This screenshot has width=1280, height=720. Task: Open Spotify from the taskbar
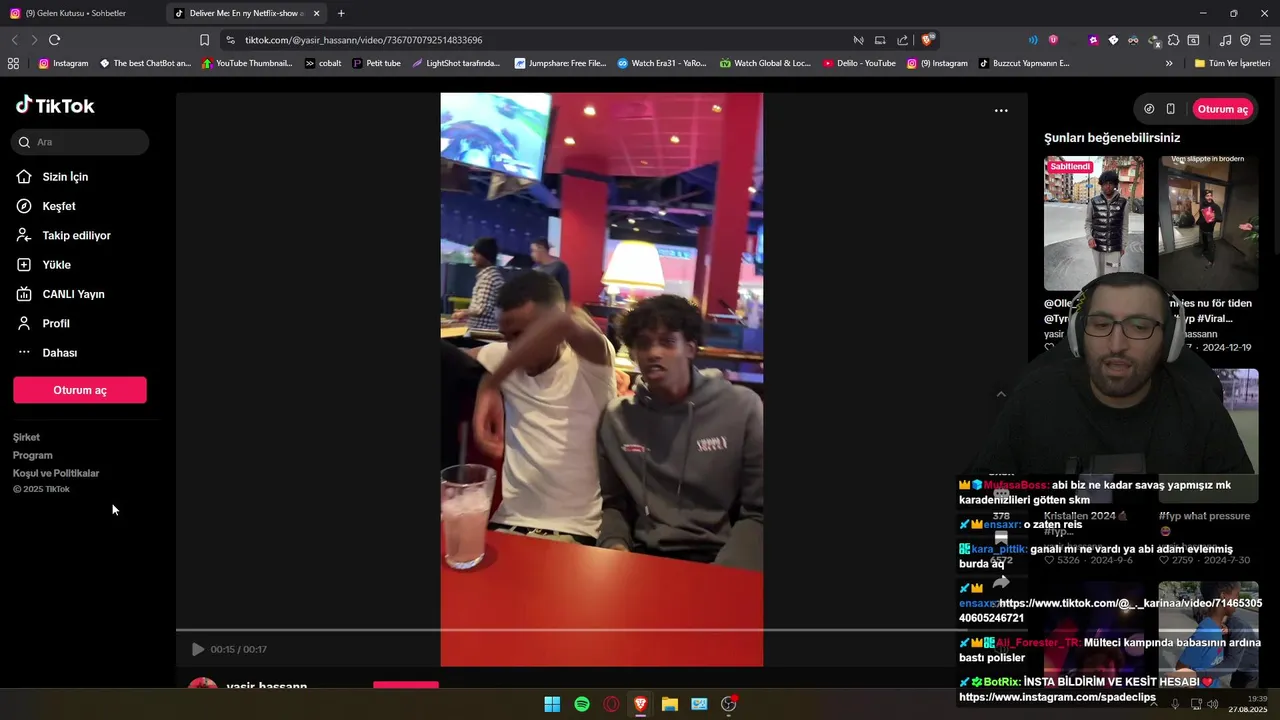[x=582, y=704]
